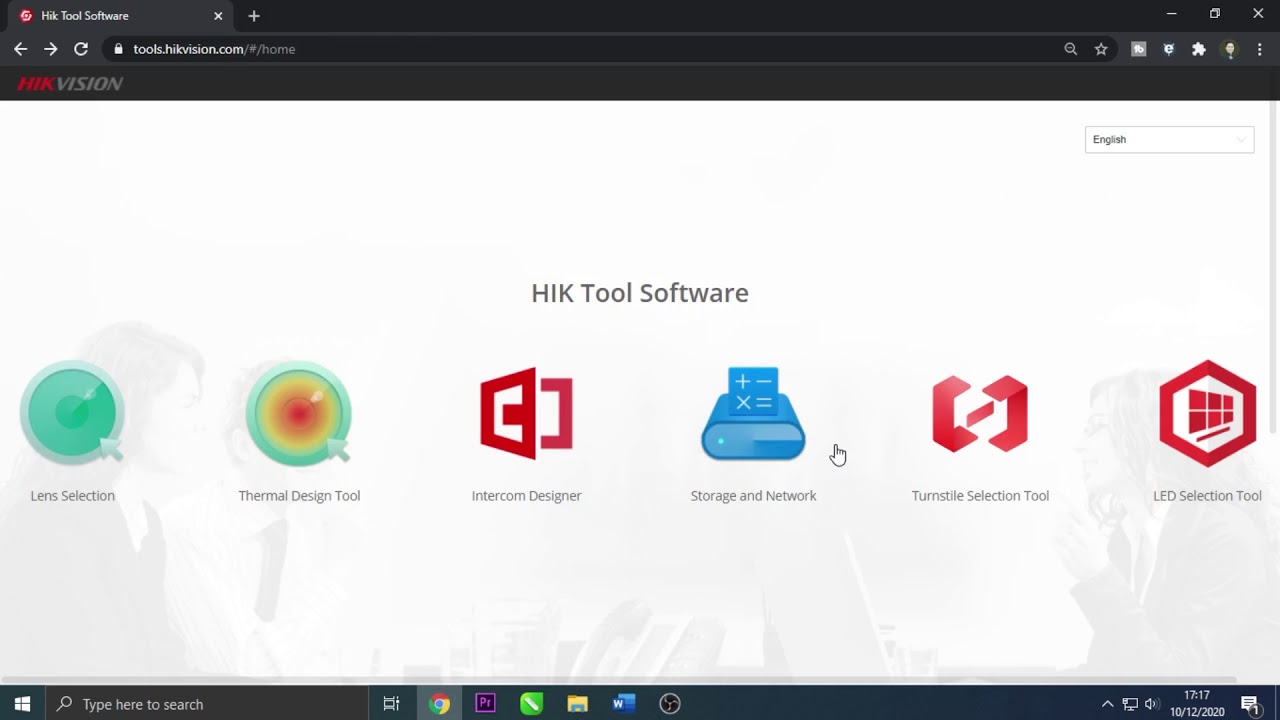
Task: Click the Intercom Designer label
Action: 526,496
